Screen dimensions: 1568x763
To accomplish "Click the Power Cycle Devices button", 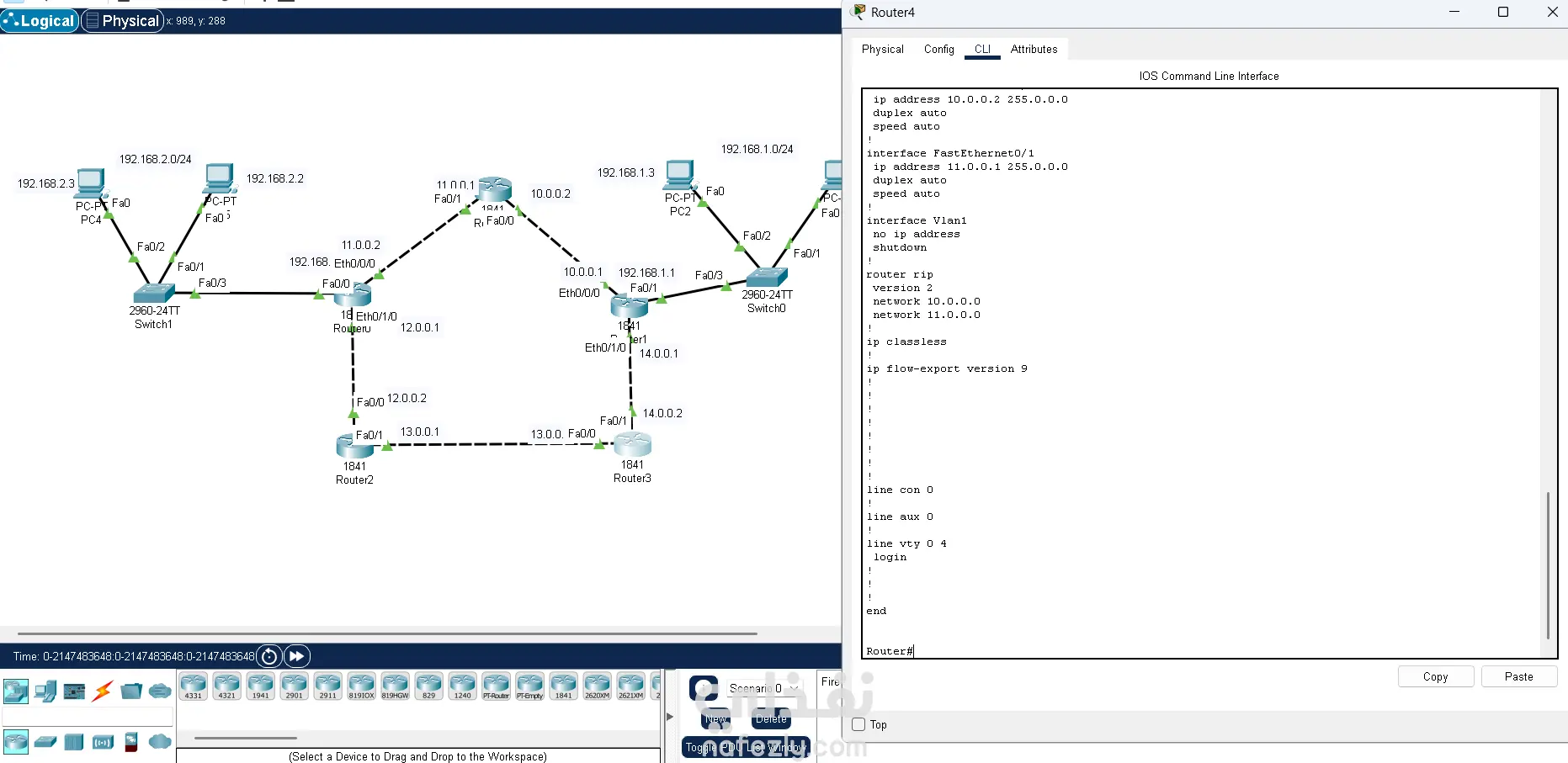I will [x=269, y=656].
